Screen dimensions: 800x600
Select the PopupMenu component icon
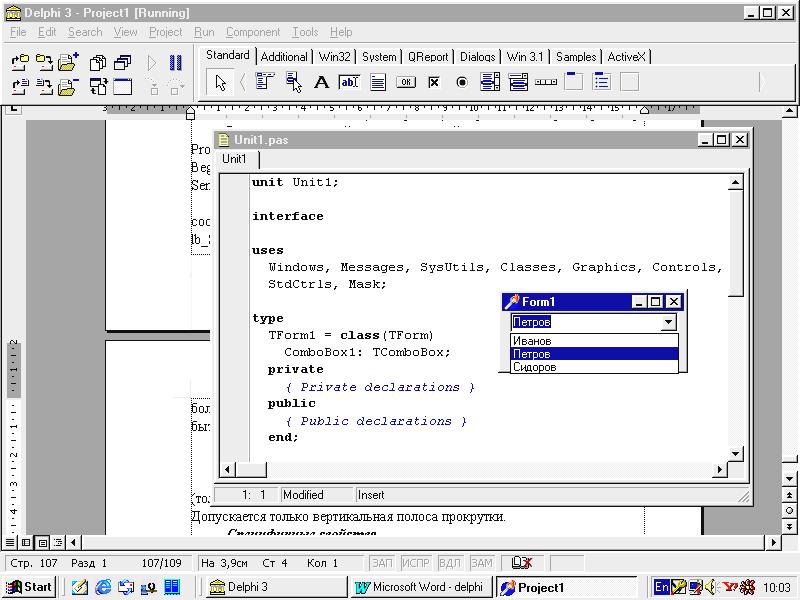click(x=293, y=82)
